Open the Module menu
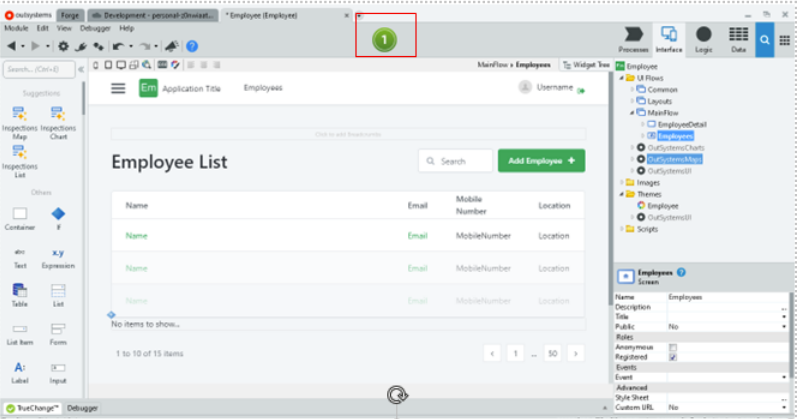 click(x=16, y=28)
